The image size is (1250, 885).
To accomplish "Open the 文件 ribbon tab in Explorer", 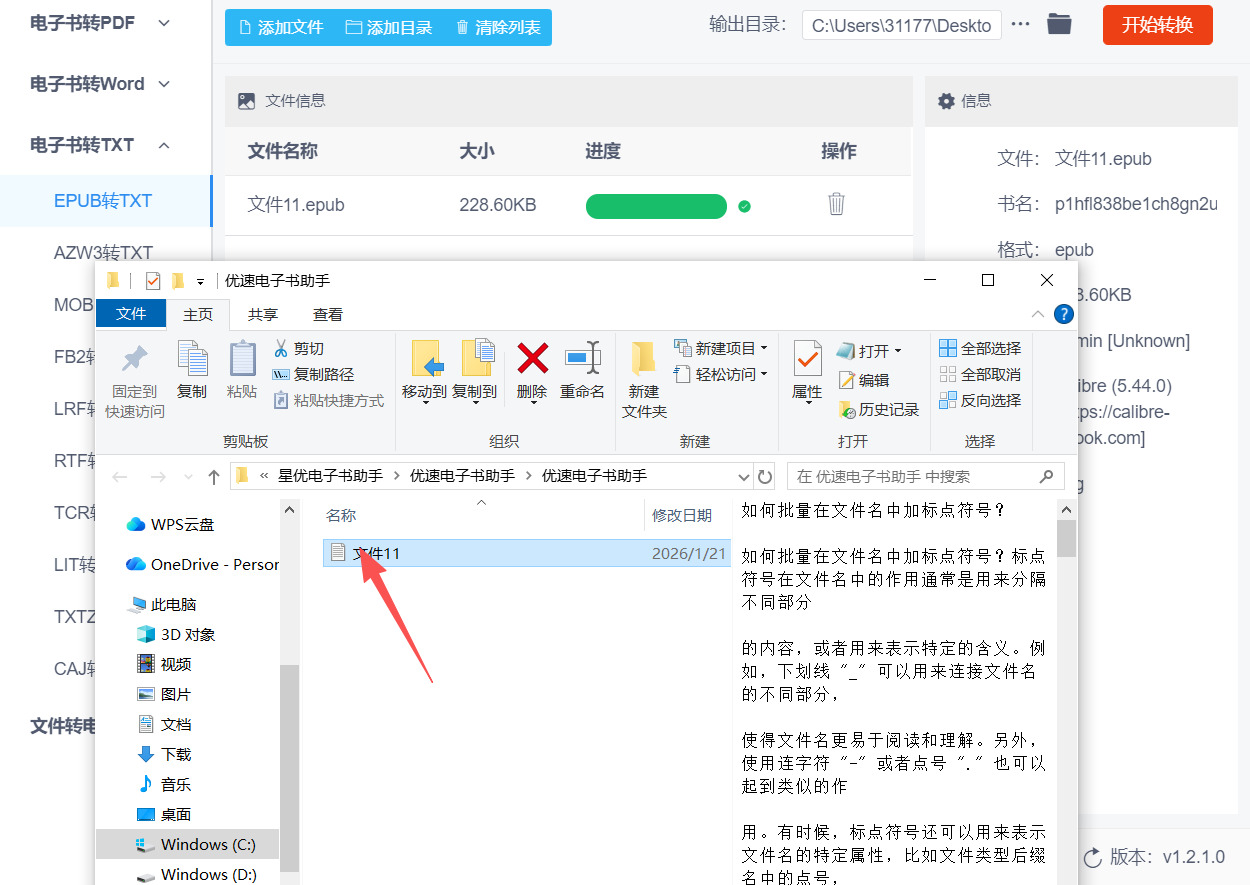I will tap(131, 314).
